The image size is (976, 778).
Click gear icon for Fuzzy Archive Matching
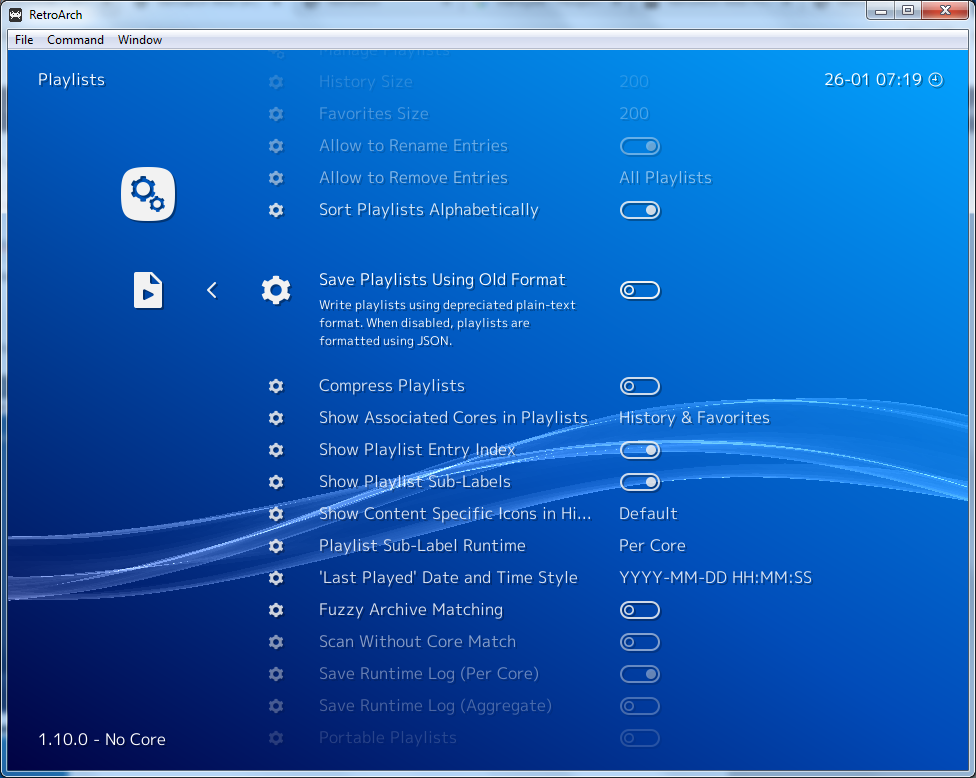276,610
